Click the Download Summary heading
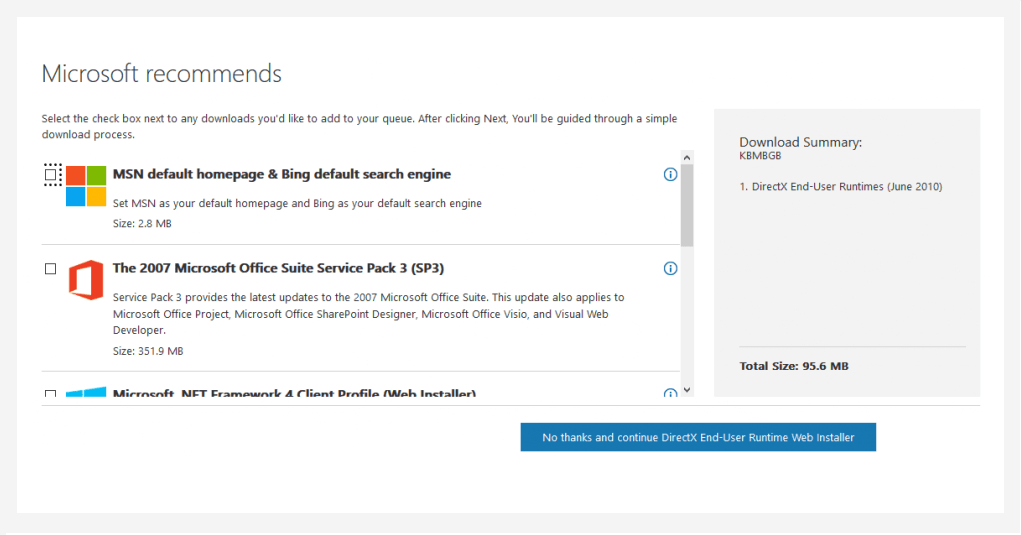Image resolution: width=1021 pixels, height=535 pixels. pos(800,143)
